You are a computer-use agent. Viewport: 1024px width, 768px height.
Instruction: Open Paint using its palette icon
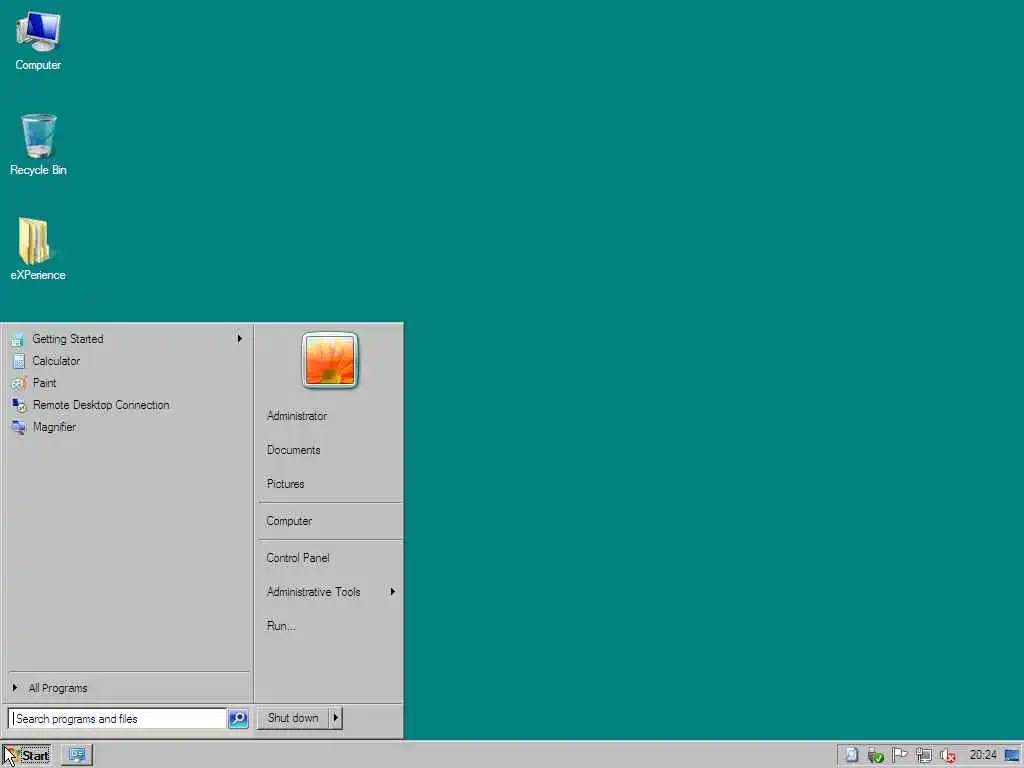pyautogui.click(x=18, y=383)
